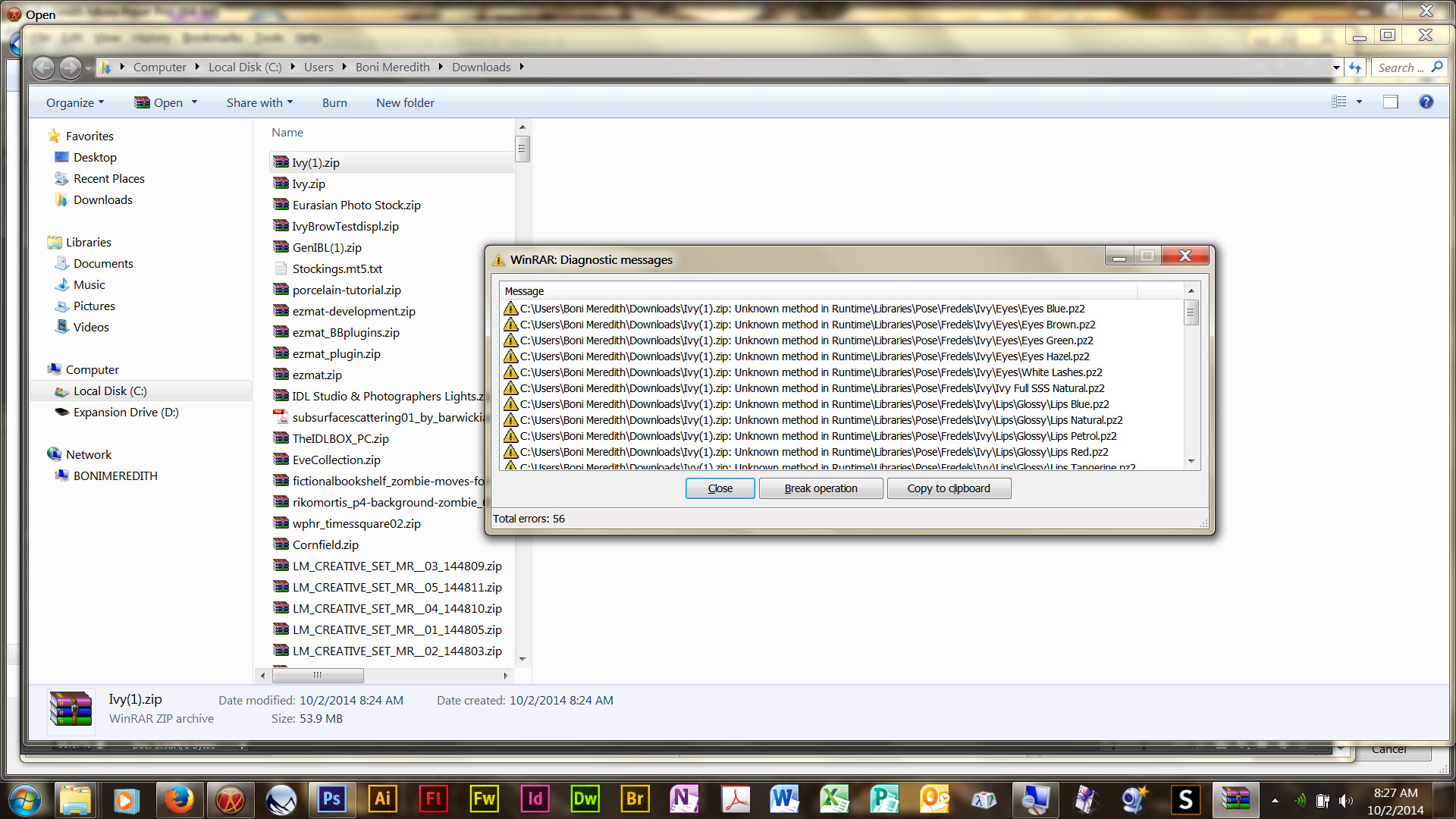Click the Break operation button
The height and width of the screenshot is (819, 1456).
821,488
